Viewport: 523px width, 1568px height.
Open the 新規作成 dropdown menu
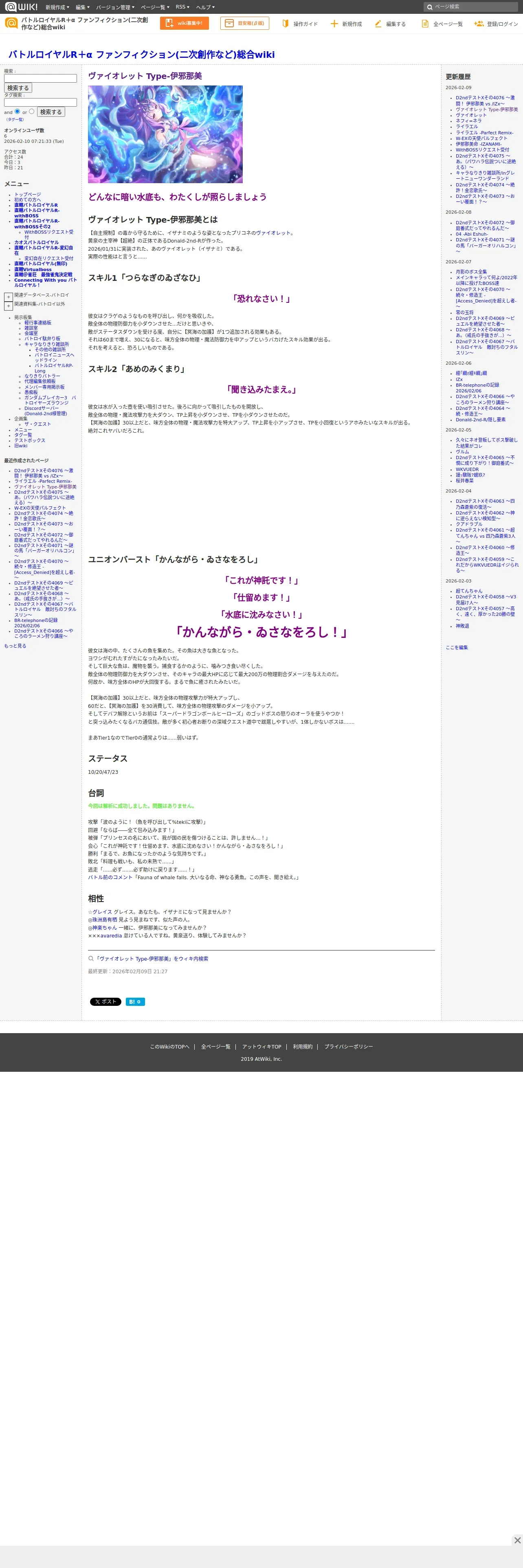pyautogui.click(x=57, y=7)
